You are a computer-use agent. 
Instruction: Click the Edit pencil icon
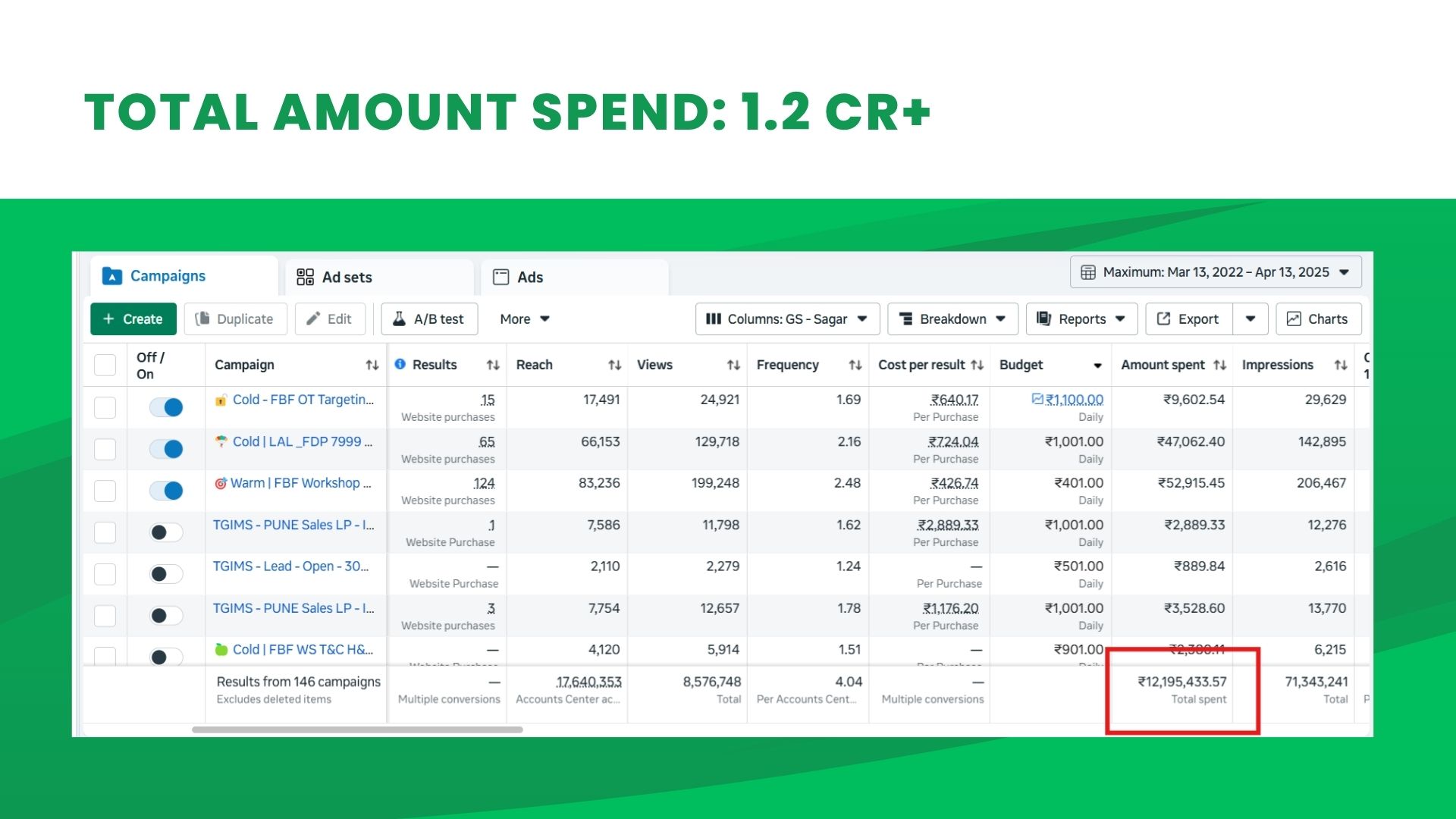[312, 318]
